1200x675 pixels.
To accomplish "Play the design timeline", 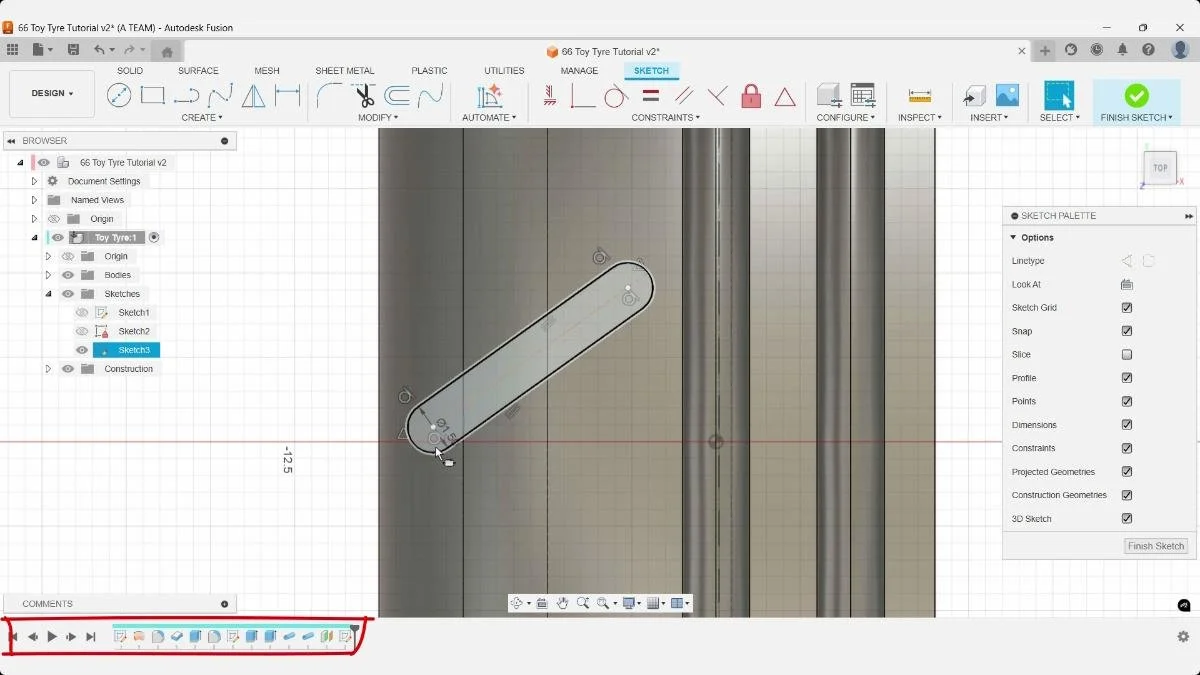I will click(x=52, y=636).
